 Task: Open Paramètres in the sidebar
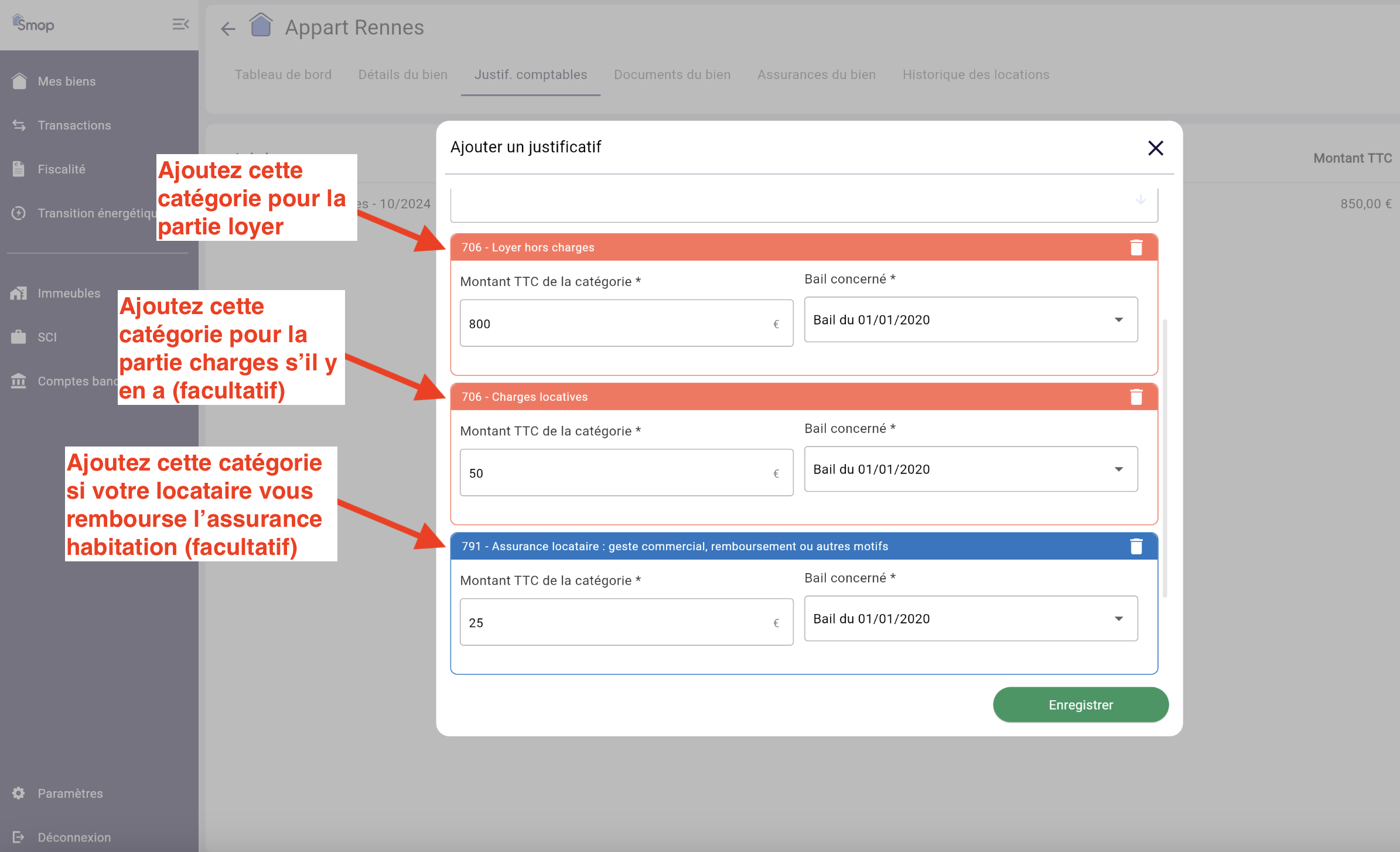pyautogui.click(x=70, y=793)
